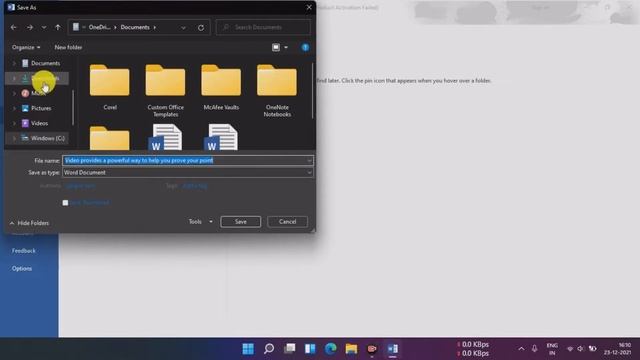Viewport: 640px width, 360px height.
Task: Change view with the view layout icon
Action: [276, 47]
